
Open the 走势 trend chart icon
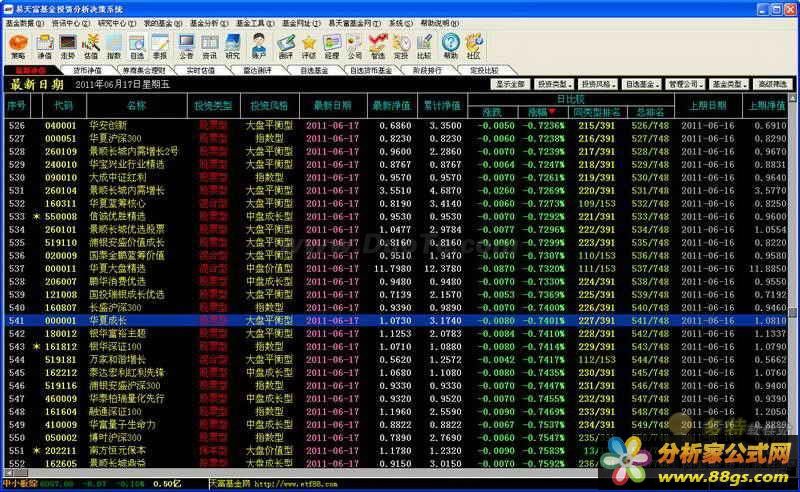68,46
